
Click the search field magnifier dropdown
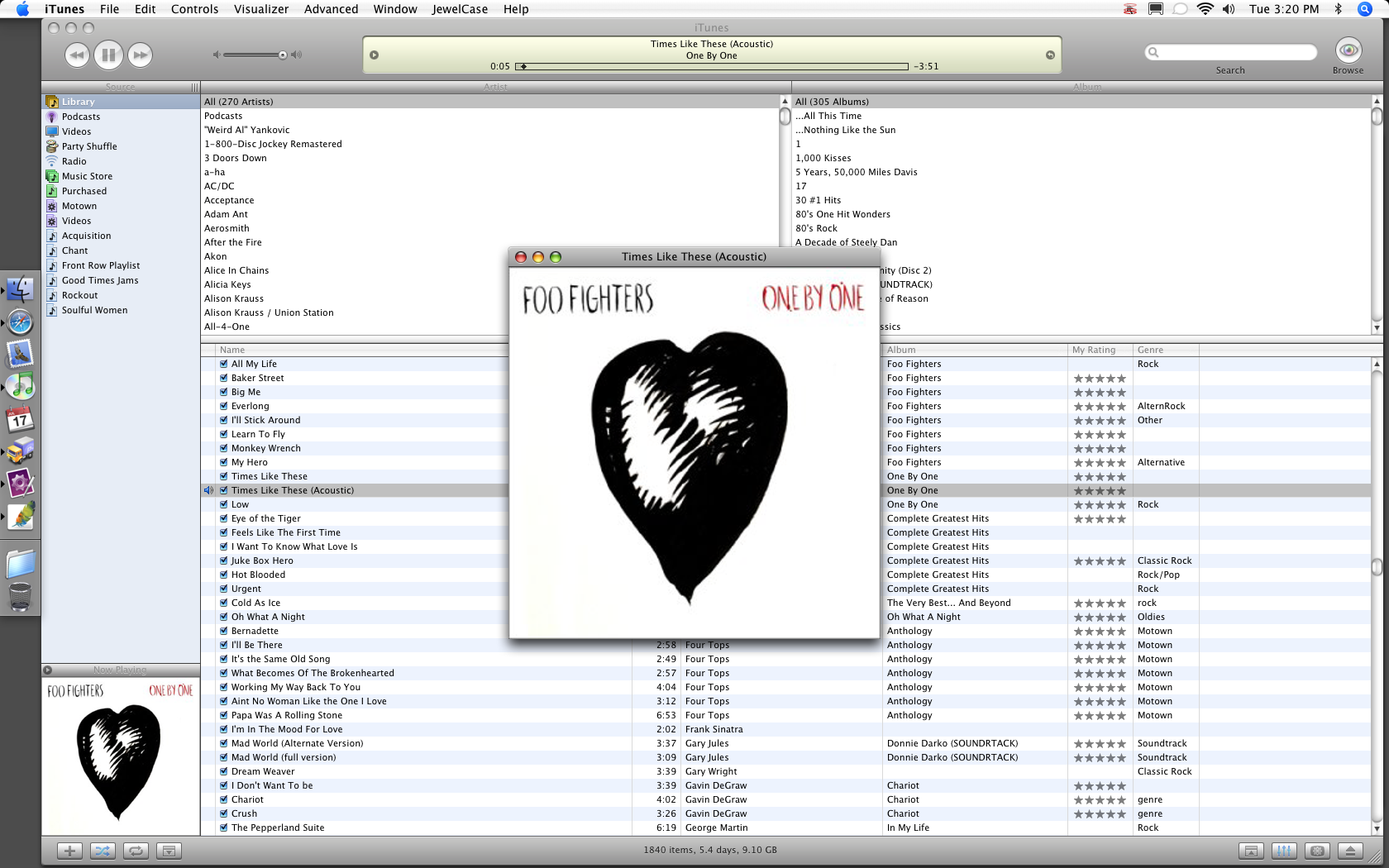(1154, 52)
